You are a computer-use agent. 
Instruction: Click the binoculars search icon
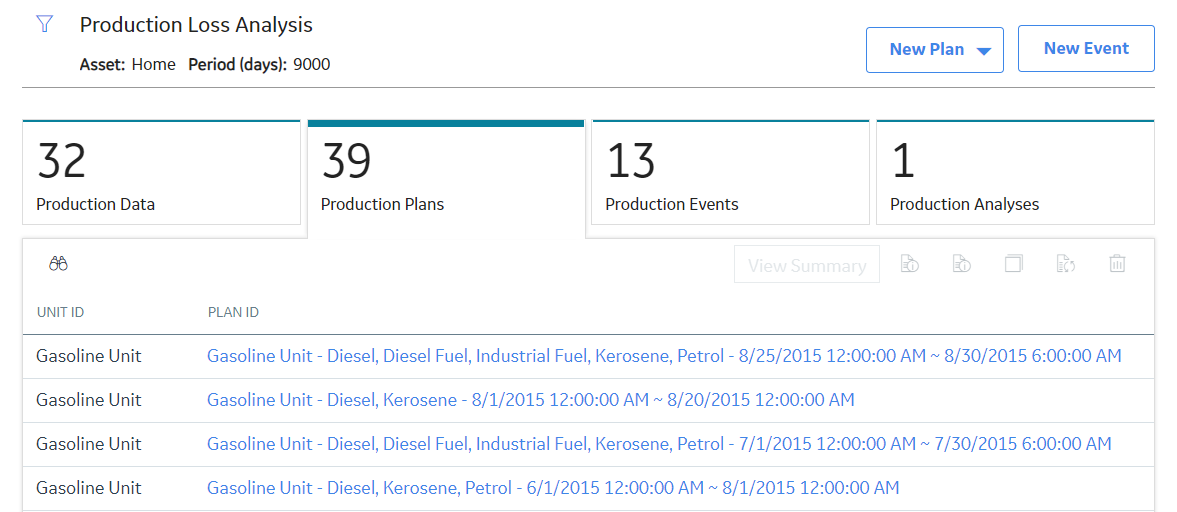tap(59, 264)
